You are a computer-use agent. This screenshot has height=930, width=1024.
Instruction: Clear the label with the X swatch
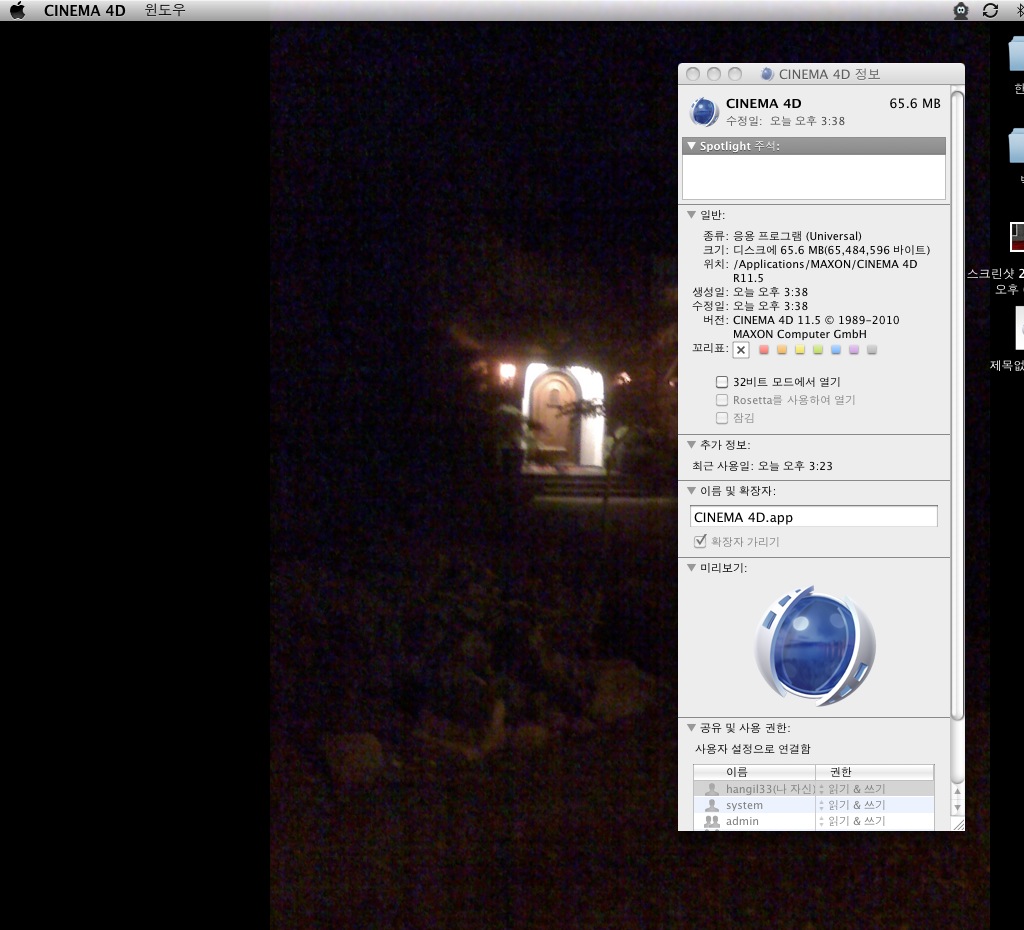(741, 350)
